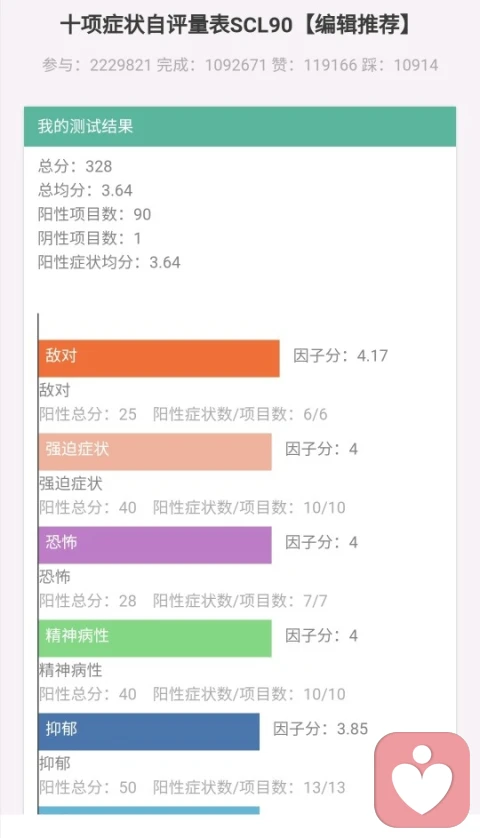480x838 pixels.
Task: Open the 我的测试结果 header
Action: [240, 126]
